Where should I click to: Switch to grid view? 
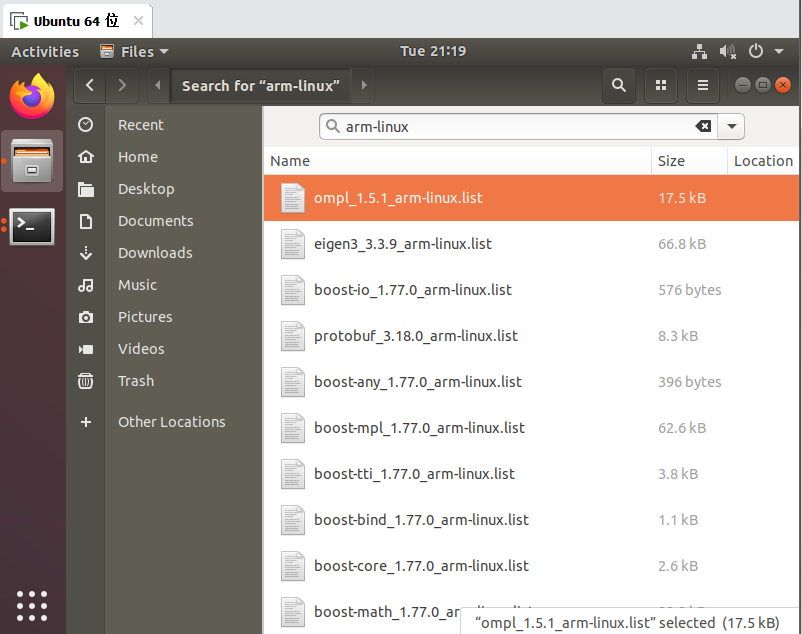660,86
